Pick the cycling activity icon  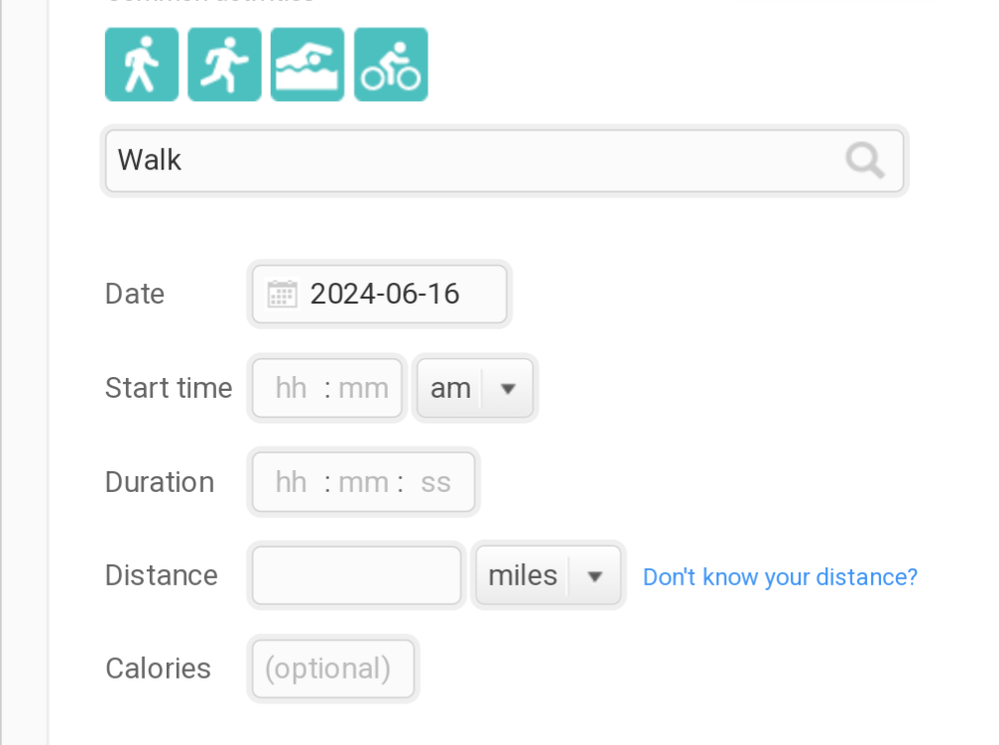[x=391, y=65]
